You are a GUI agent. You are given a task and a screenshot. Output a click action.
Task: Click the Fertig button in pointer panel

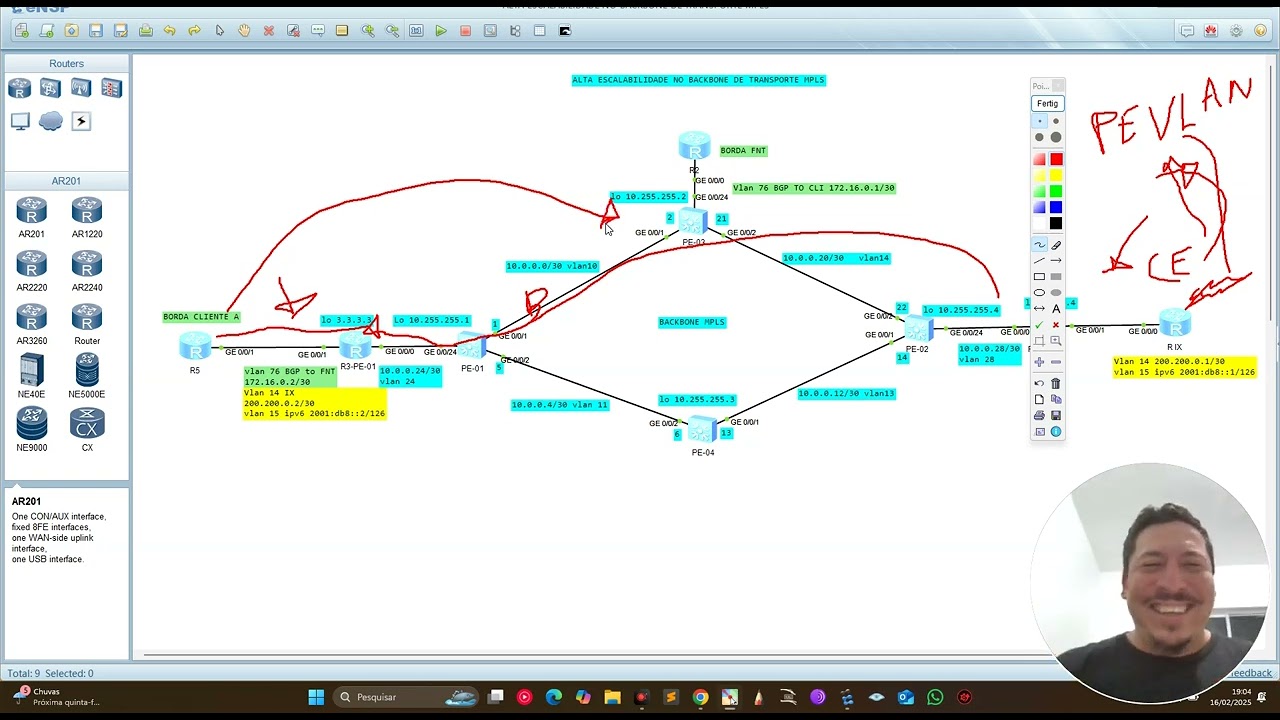click(x=1047, y=103)
